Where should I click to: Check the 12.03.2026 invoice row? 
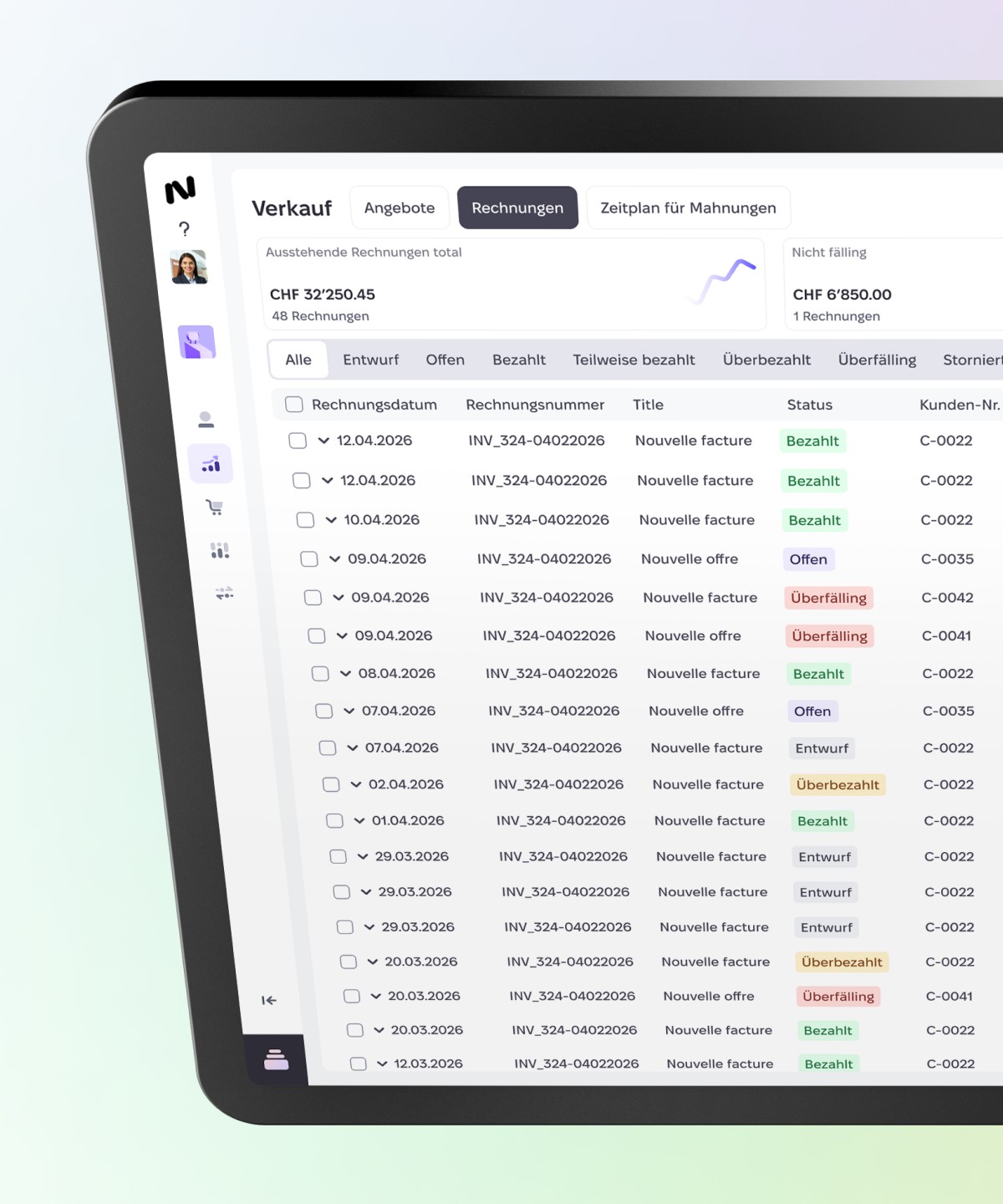coord(359,1064)
